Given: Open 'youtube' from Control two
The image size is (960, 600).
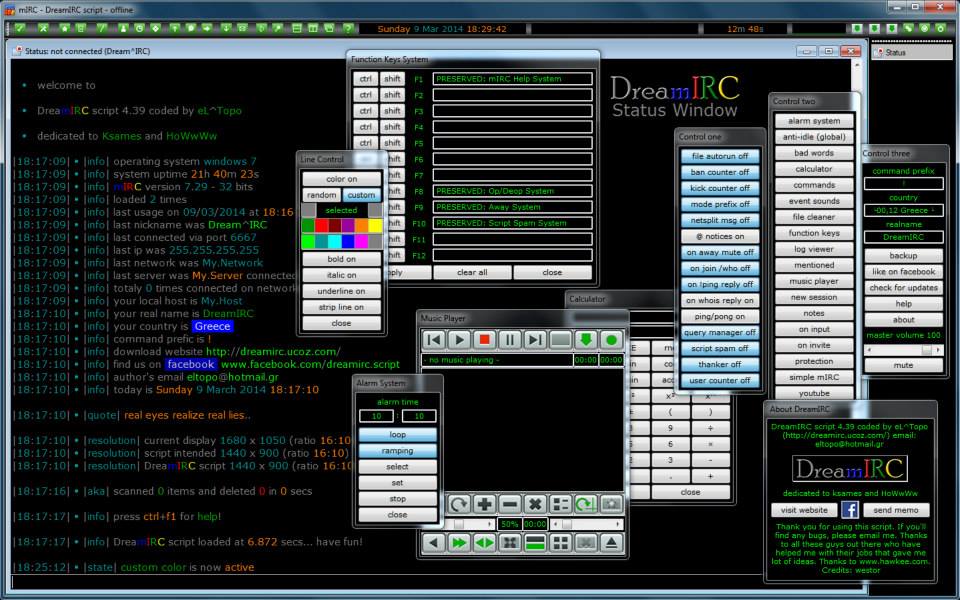Looking at the screenshot, I should click(x=814, y=393).
